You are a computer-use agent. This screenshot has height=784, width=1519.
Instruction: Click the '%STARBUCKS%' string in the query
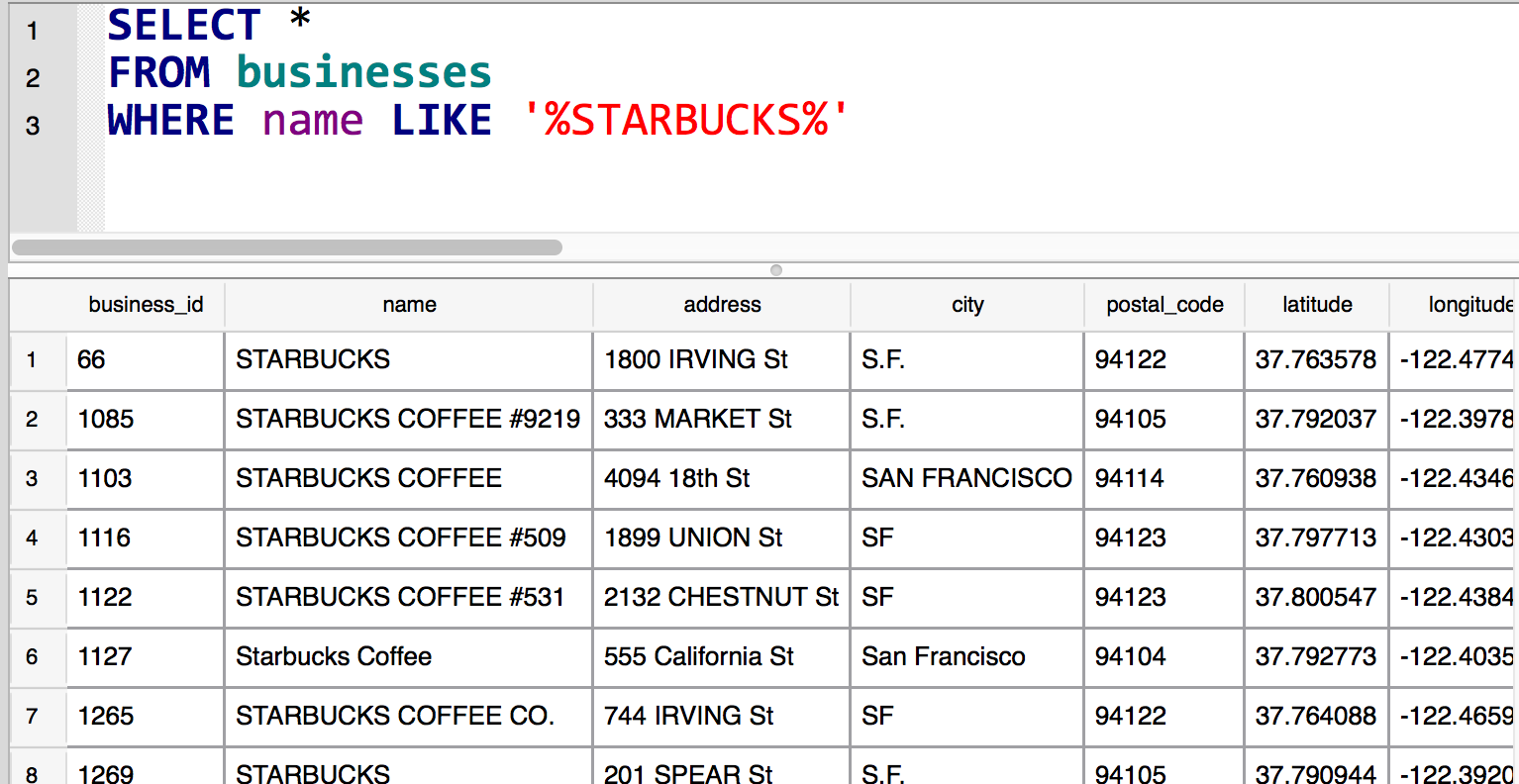click(685, 121)
